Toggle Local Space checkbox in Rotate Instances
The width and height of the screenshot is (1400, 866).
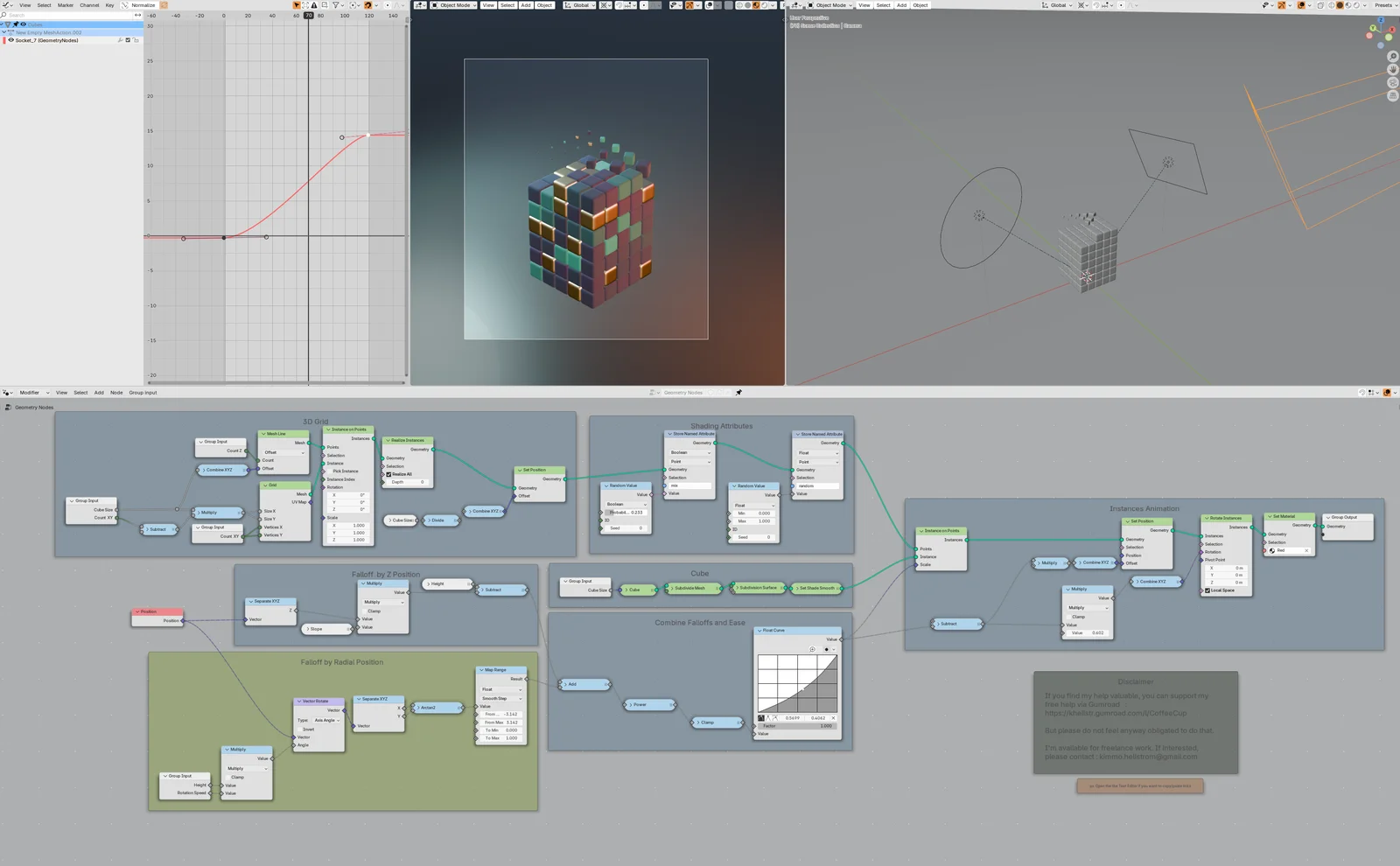pos(1207,590)
